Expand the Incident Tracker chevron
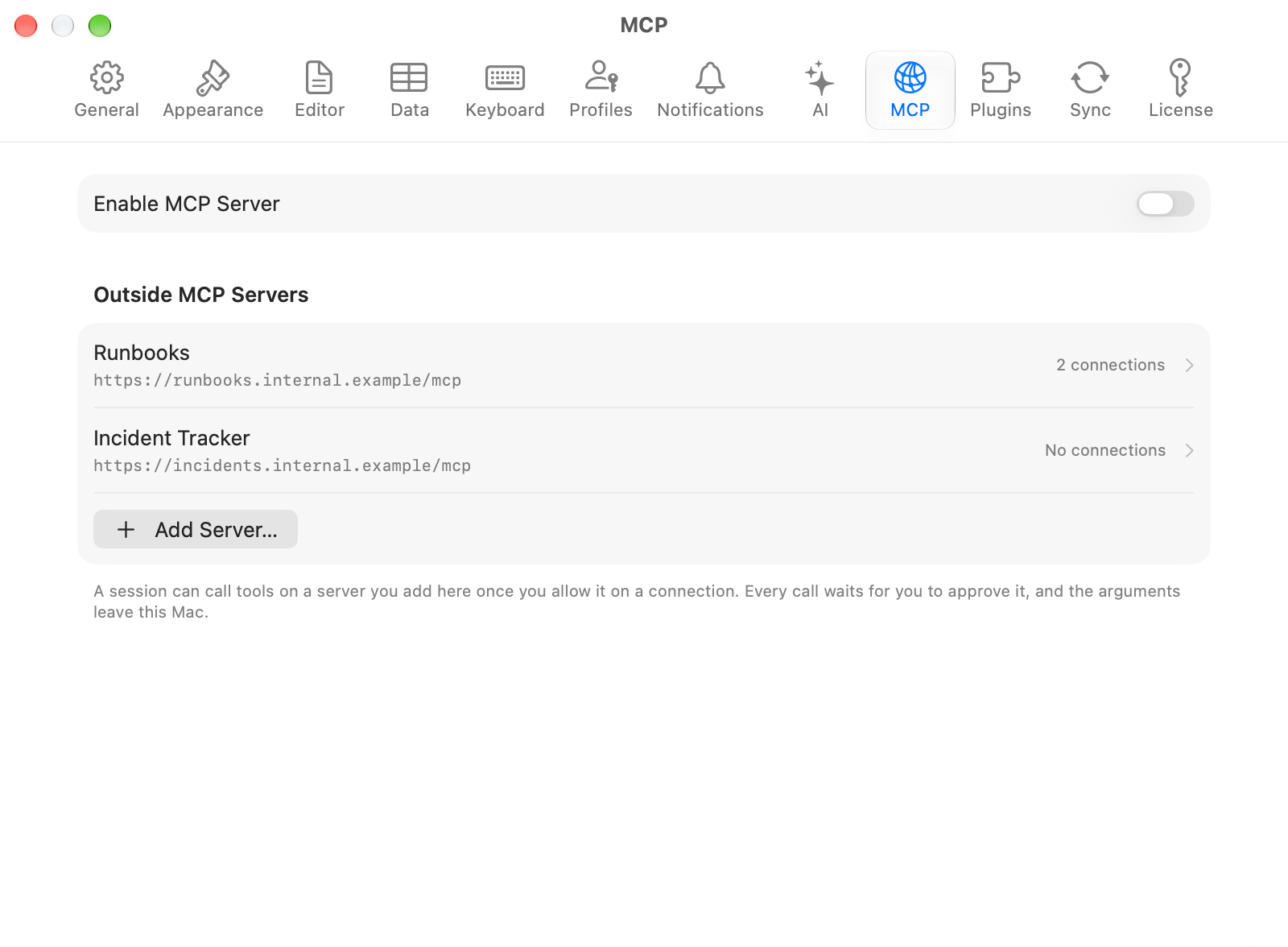The image size is (1288, 947). 1189,451
